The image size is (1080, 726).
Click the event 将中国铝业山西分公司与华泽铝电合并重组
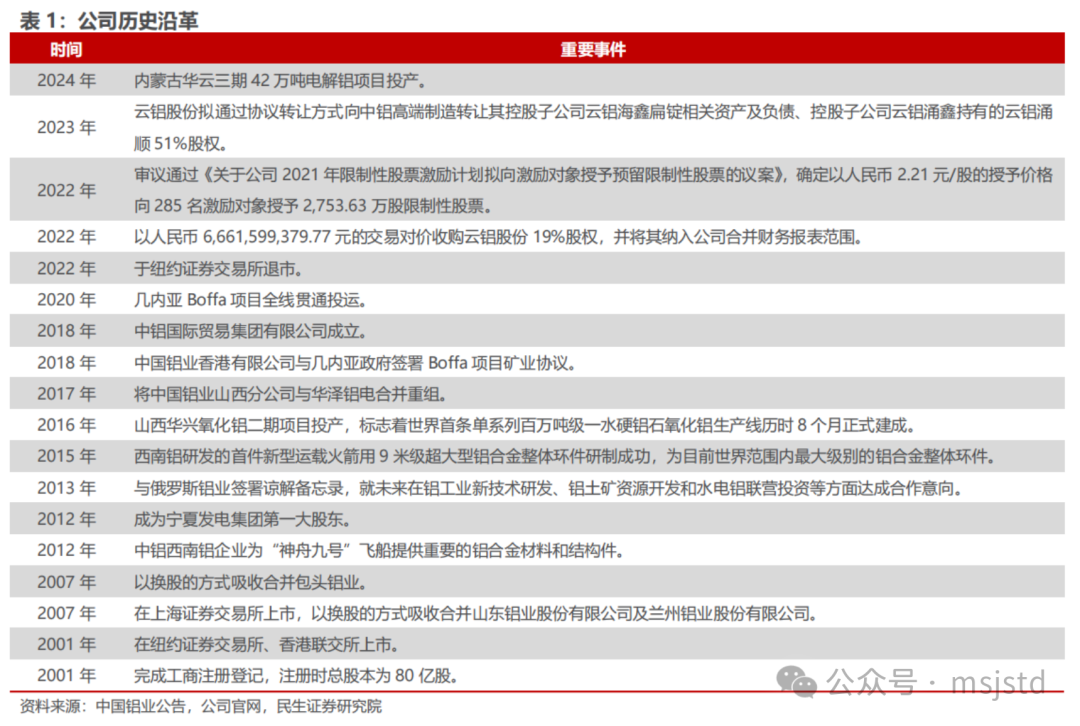pyautogui.click(x=291, y=394)
